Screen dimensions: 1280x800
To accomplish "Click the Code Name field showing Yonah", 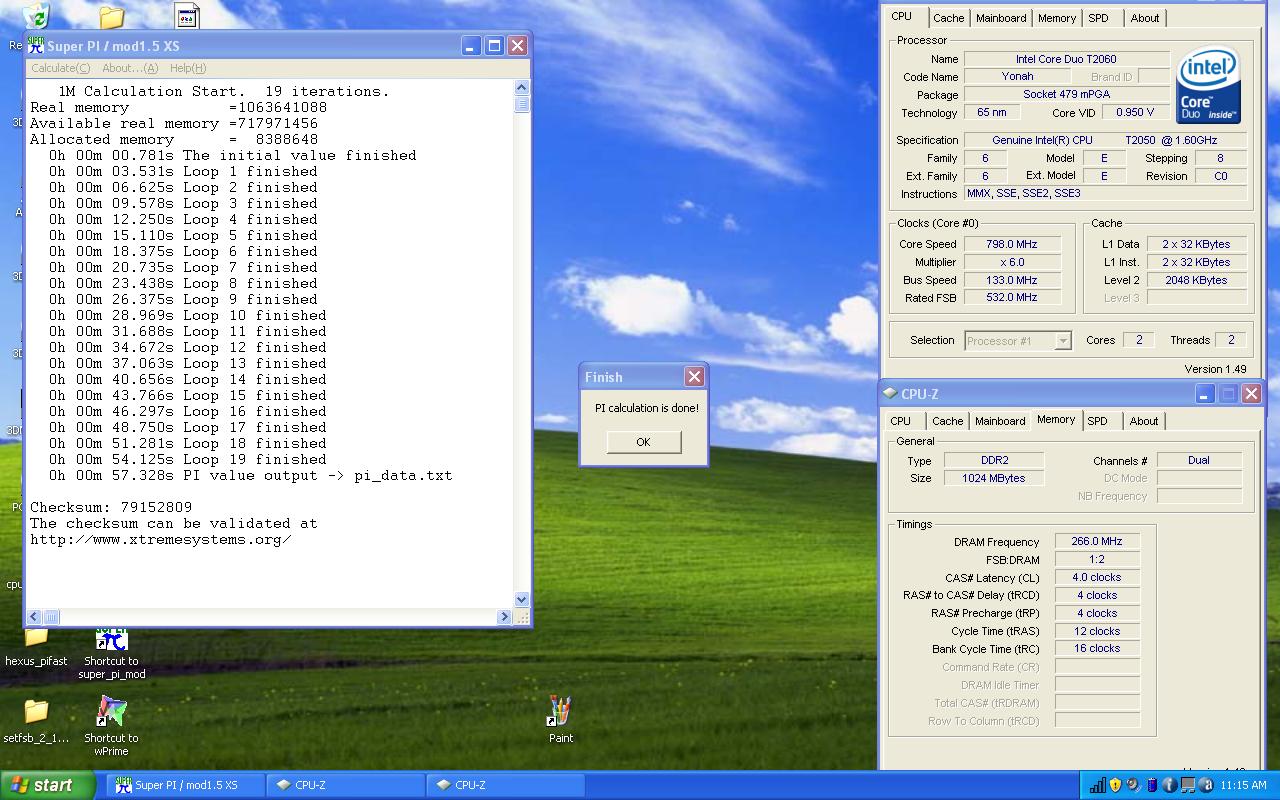I will tap(1017, 77).
